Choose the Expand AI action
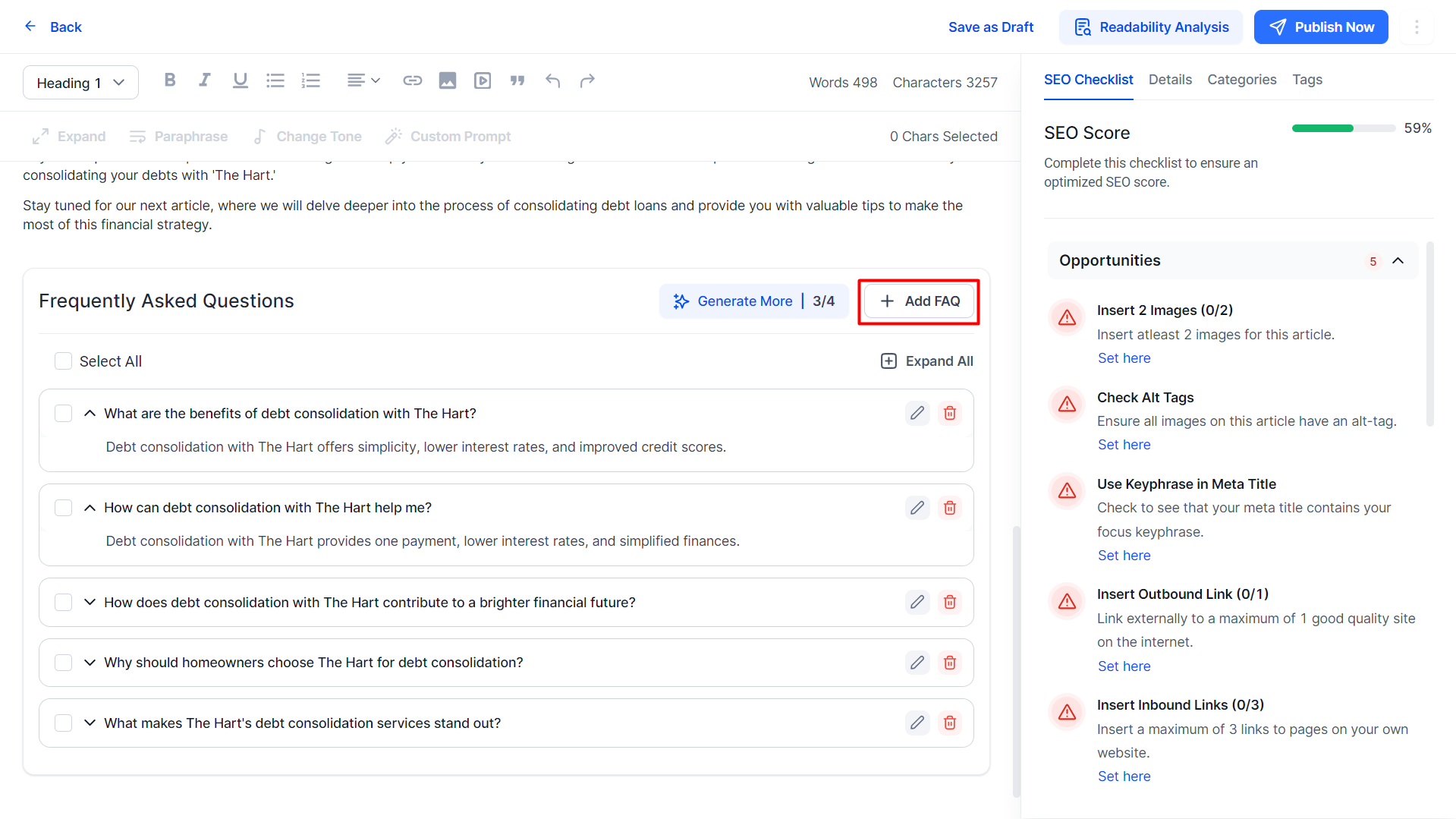This screenshot has height=819, width=1456. point(69,137)
